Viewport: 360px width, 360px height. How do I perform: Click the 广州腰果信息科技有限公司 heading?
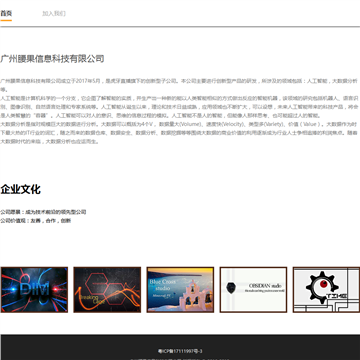coord(52,59)
